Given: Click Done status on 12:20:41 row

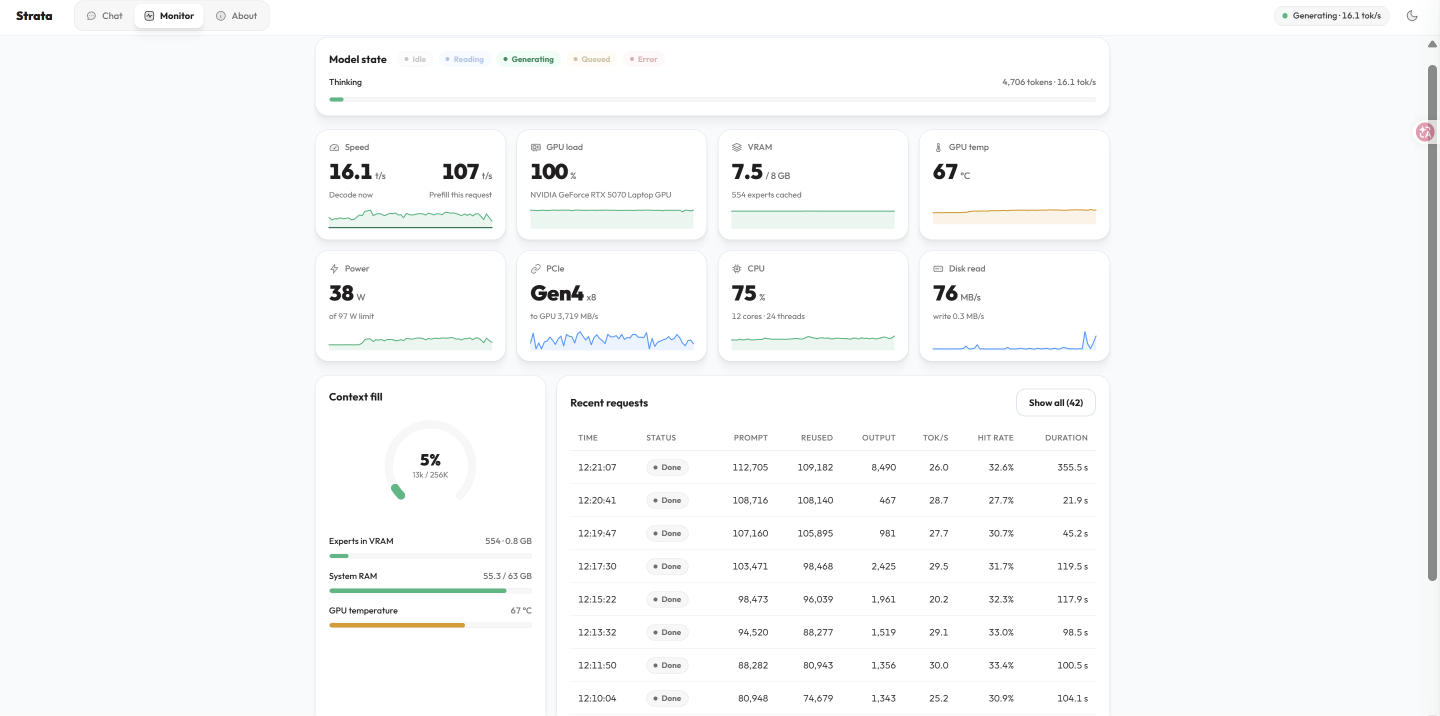Looking at the screenshot, I should (667, 500).
